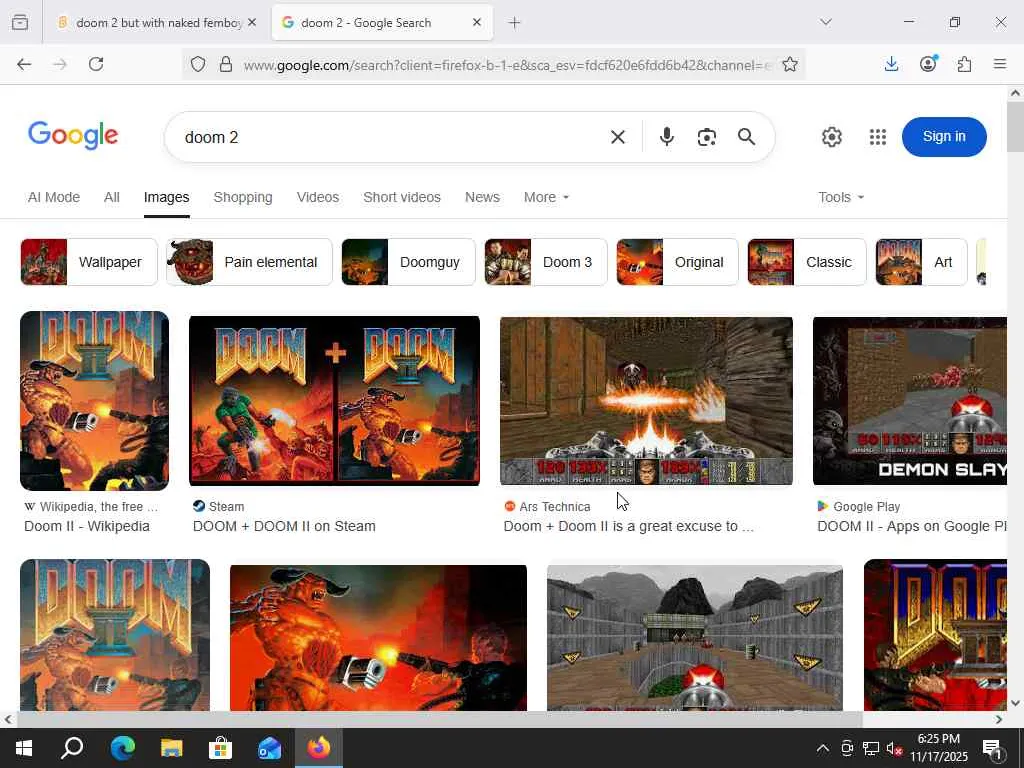Switch to the All results tab
The width and height of the screenshot is (1024, 768).
click(x=112, y=197)
